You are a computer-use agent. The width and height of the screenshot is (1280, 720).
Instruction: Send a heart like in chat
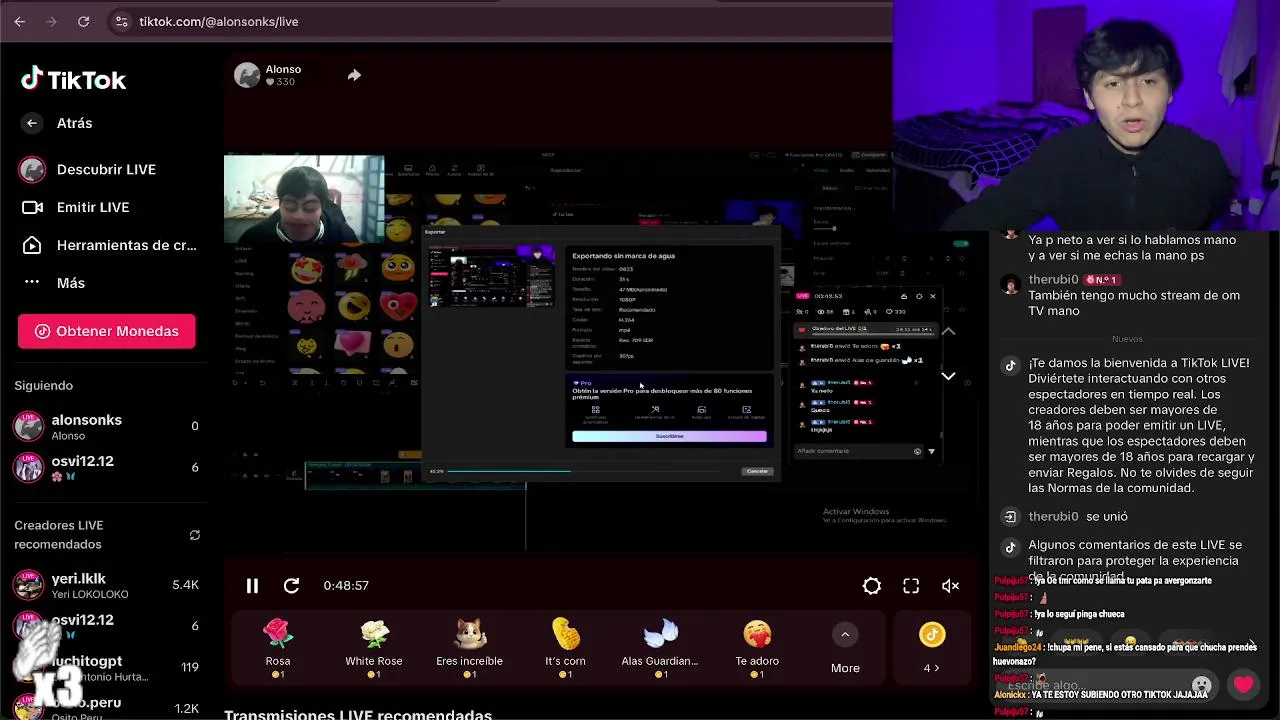(1243, 686)
